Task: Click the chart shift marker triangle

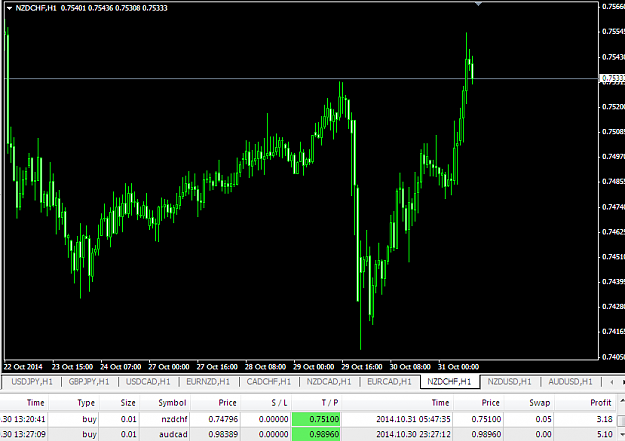Action: [x=478, y=4]
